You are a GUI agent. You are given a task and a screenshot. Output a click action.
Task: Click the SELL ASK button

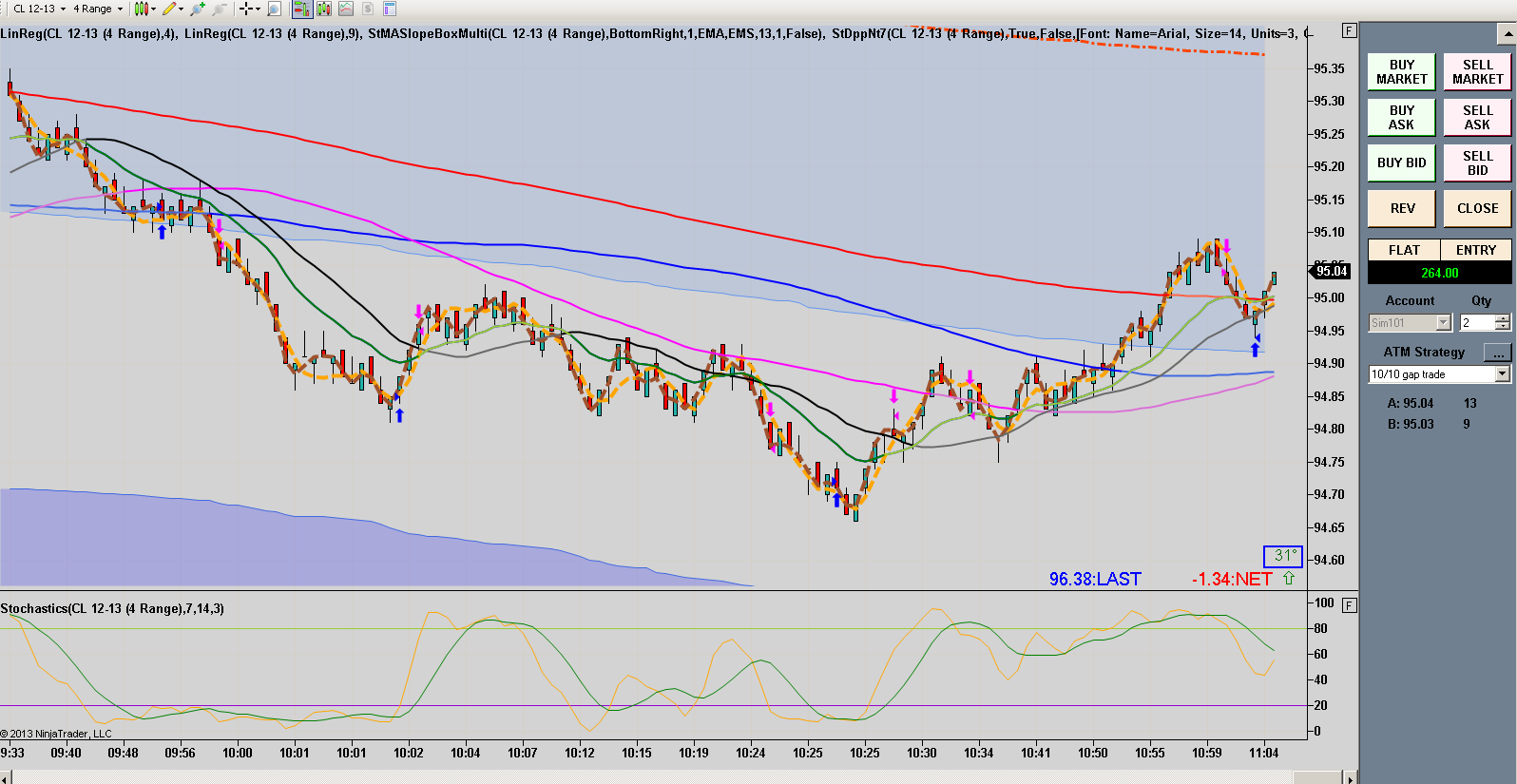coord(1477,118)
